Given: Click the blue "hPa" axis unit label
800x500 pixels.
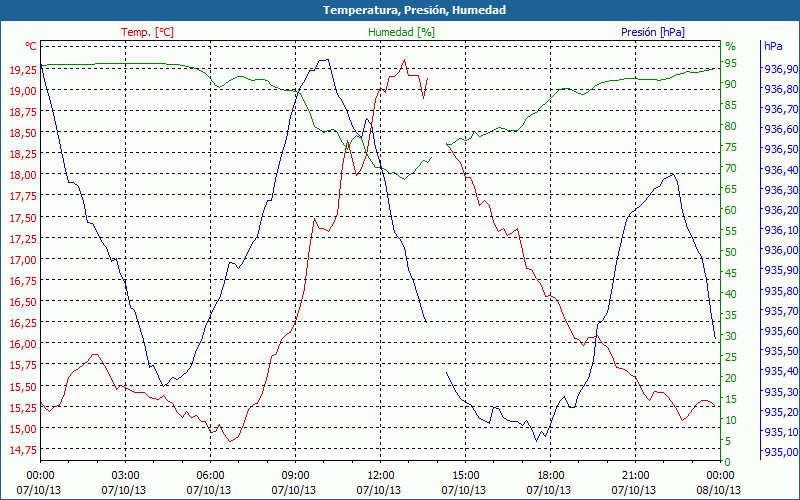Looking at the screenshot, I should [773, 46].
